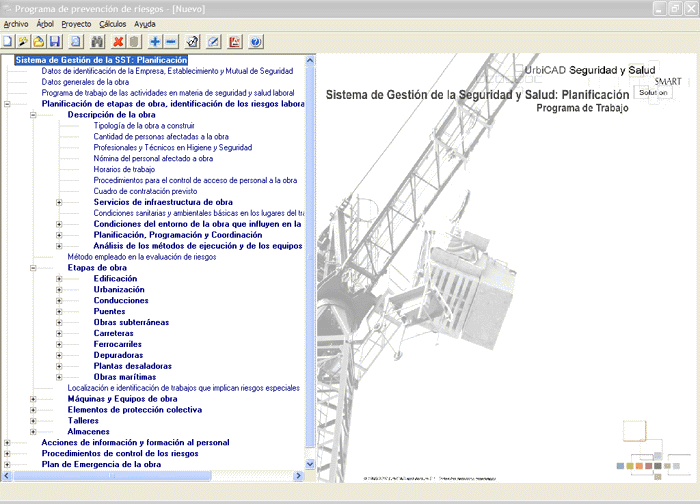Click the wizard wand toolbar icon
The height and width of the screenshot is (504, 700).
[x=23, y=42]
